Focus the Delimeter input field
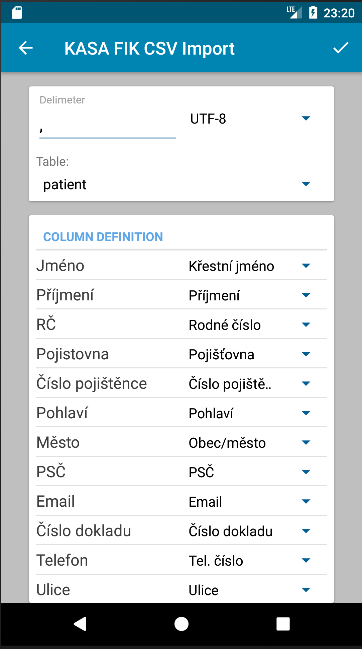 tap(108, 125)
